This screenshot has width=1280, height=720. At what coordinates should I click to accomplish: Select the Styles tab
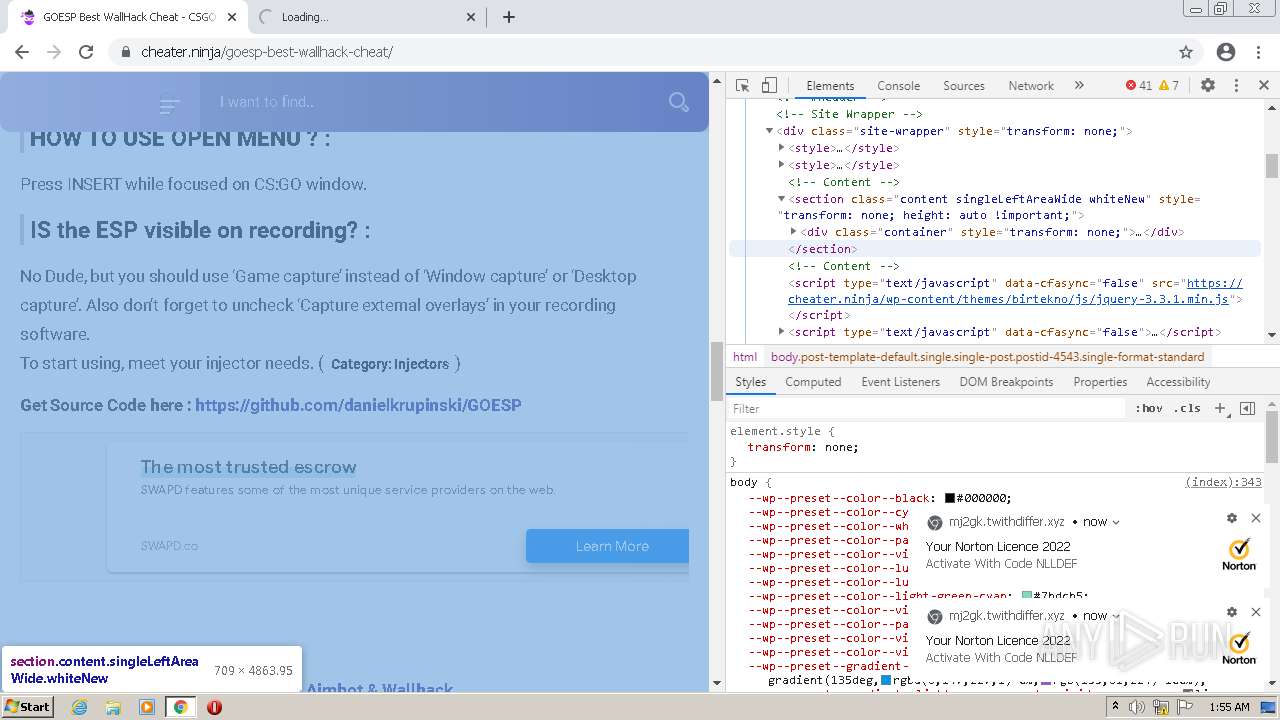[750, 382]
